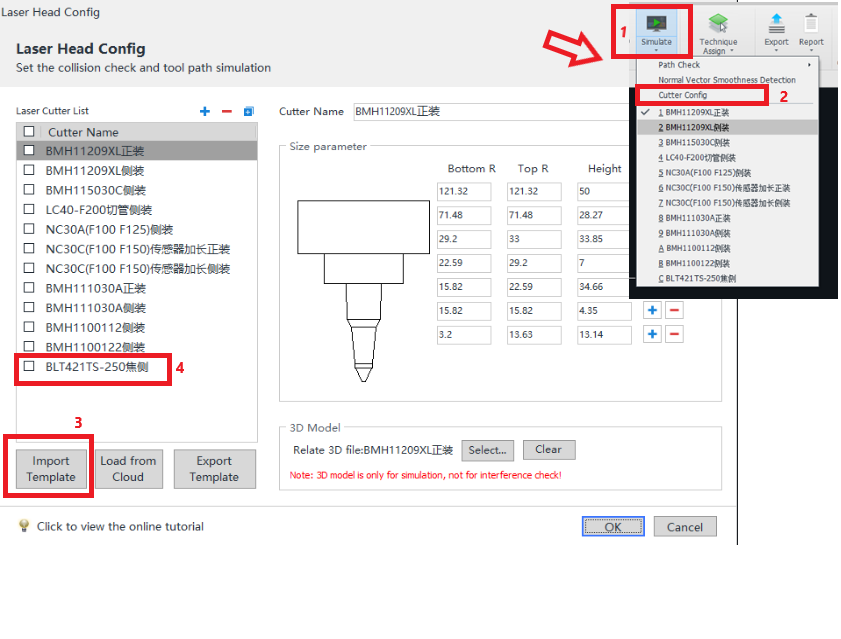This screenshot has width=841, height=639.
Task: Click the Load from Cloud button
Action: pos(128,469)
